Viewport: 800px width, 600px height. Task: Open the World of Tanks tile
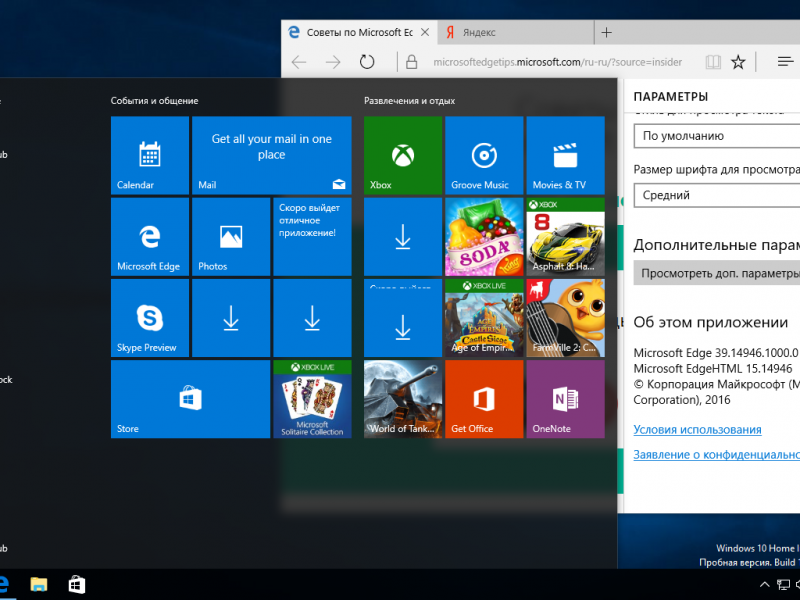coord(403,399)
